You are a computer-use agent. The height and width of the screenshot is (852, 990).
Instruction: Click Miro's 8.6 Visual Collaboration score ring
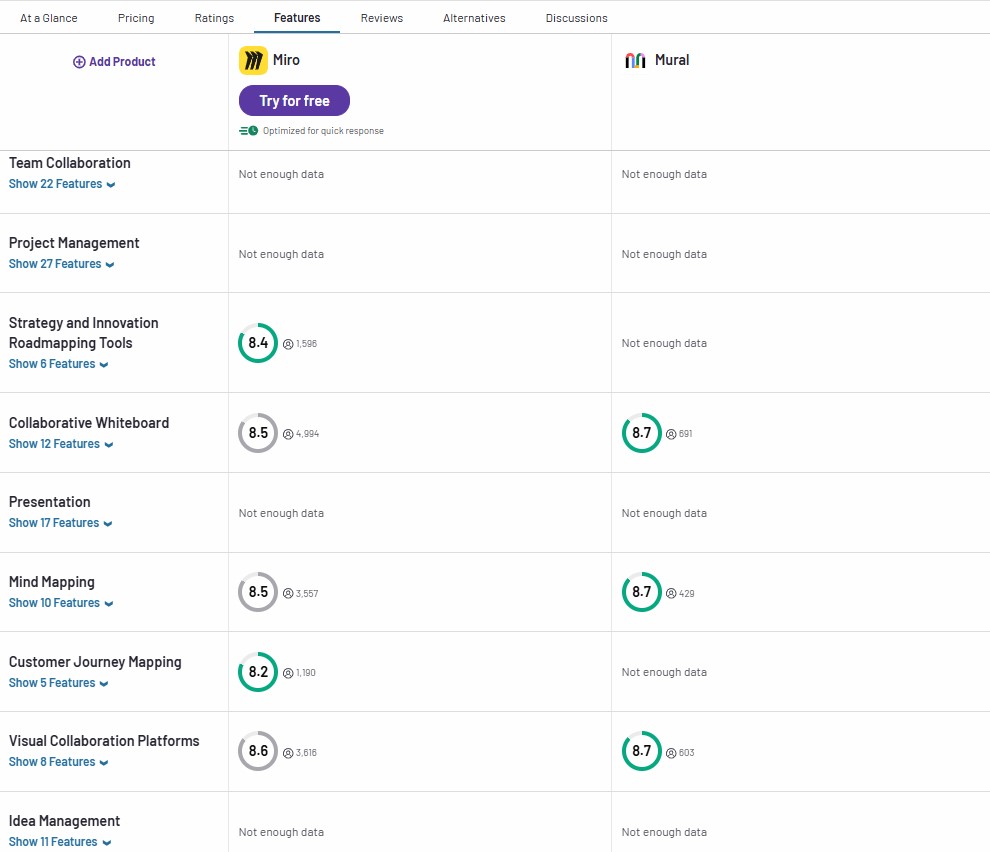pos(258,751)
